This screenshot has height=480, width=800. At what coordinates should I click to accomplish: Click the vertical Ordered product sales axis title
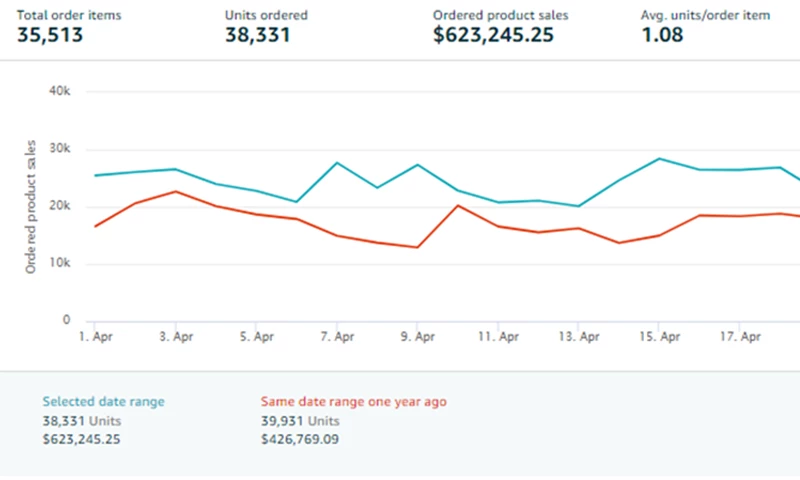[31, 207]
